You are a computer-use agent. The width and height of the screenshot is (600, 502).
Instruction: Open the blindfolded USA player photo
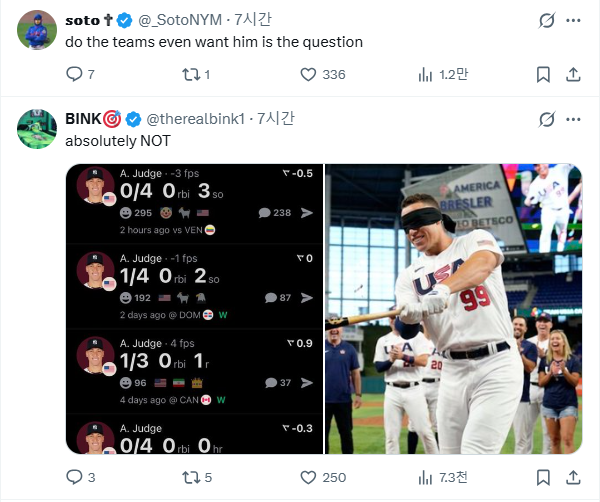click(453, 309)
